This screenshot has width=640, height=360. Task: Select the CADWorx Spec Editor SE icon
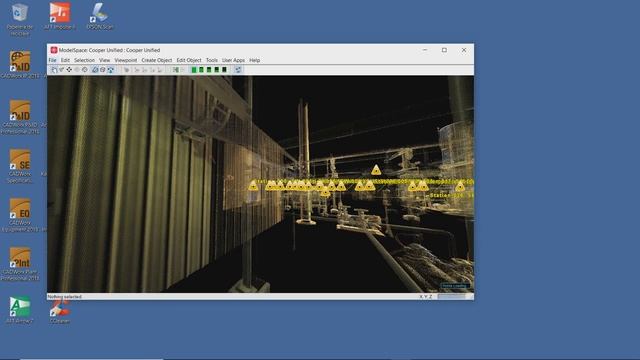[x=20, y=167]
